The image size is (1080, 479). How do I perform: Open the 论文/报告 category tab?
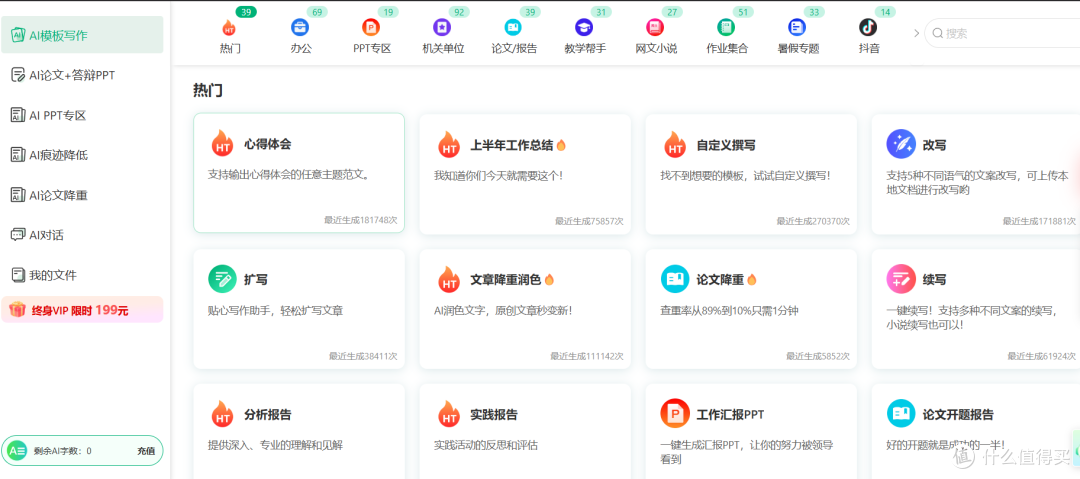pos(514,32)
